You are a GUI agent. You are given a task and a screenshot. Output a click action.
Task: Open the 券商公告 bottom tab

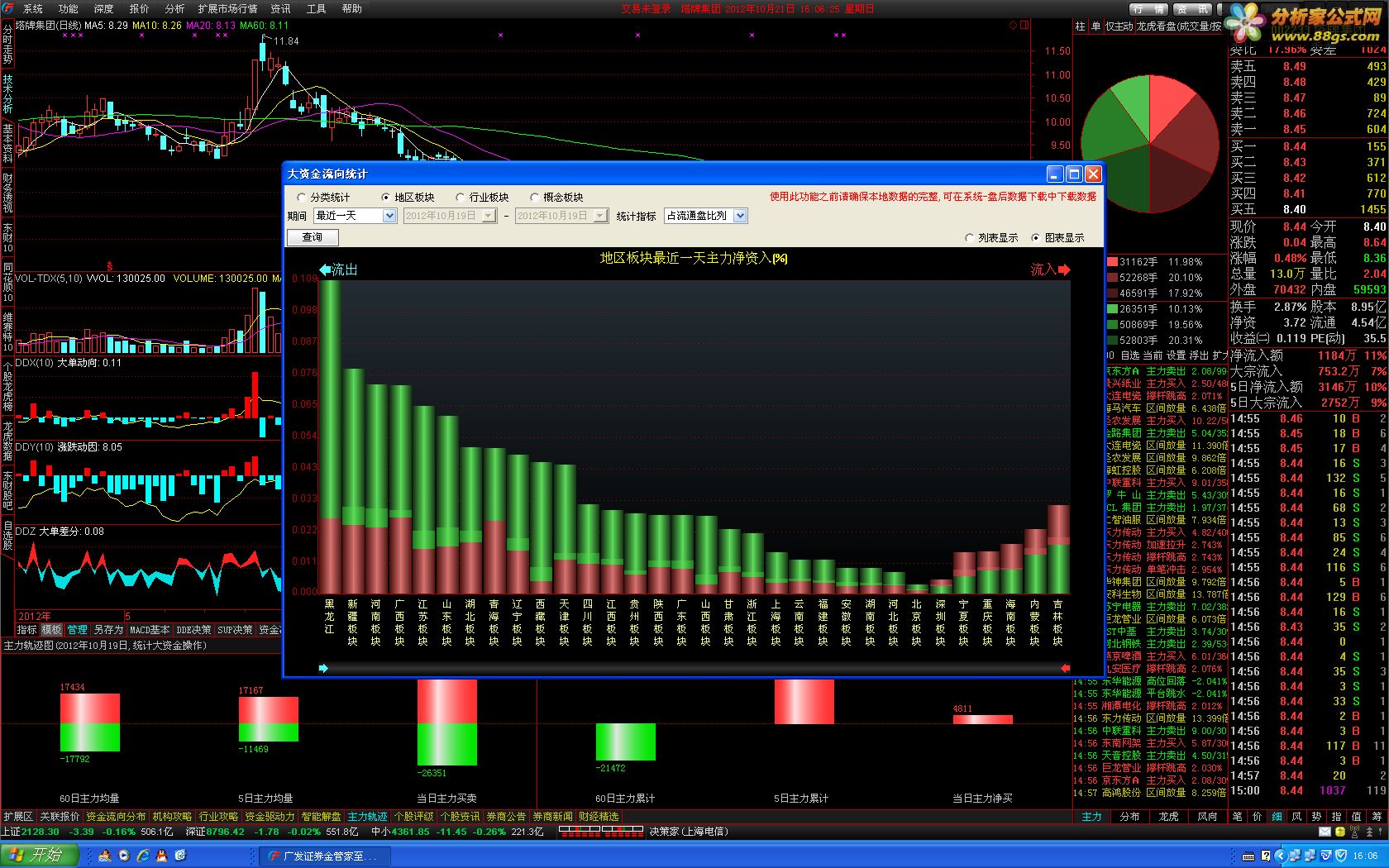coord(506,817)
